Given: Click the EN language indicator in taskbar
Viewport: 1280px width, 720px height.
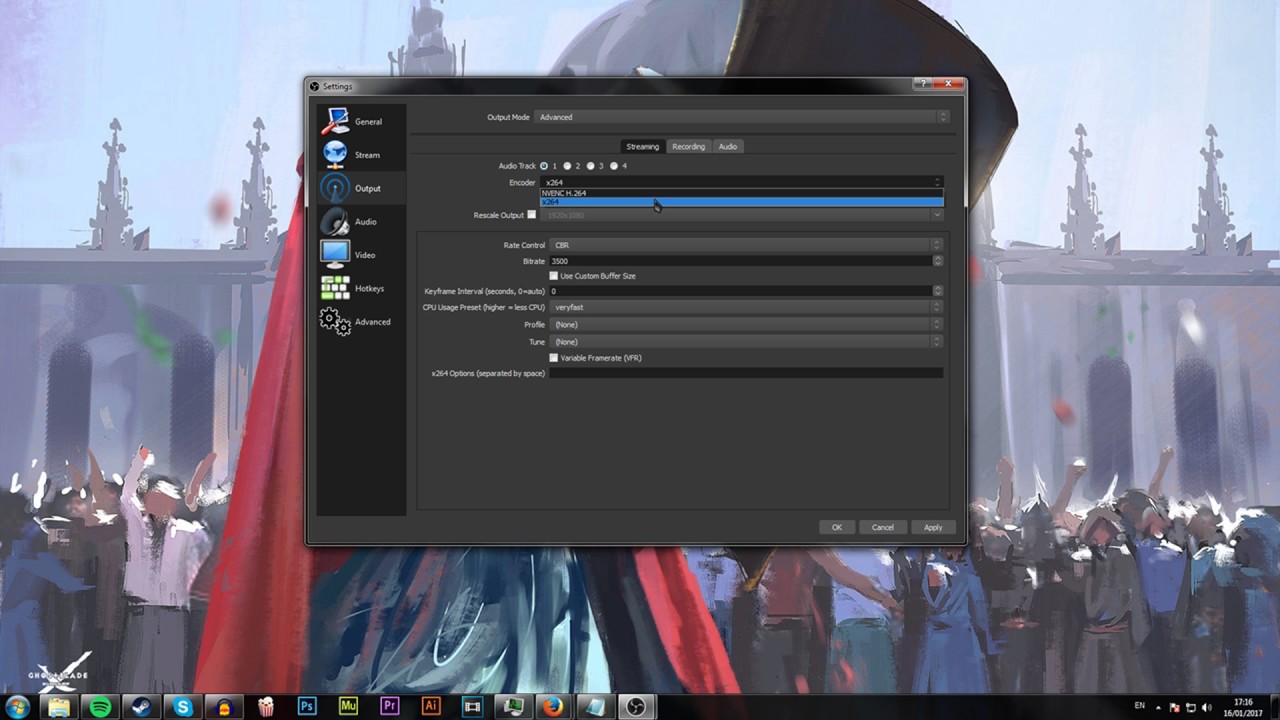Looking at the screenshot, I should click(1140, 706).
